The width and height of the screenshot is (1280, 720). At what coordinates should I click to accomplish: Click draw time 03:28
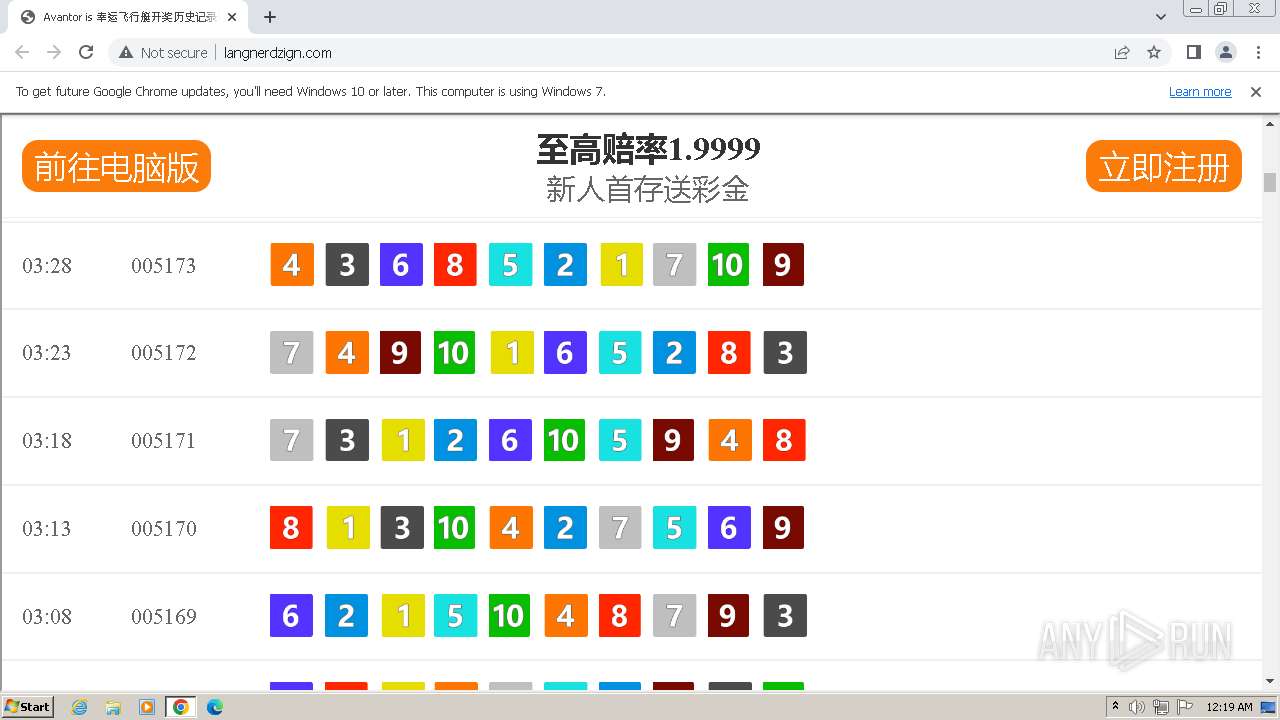pos(47,266)
